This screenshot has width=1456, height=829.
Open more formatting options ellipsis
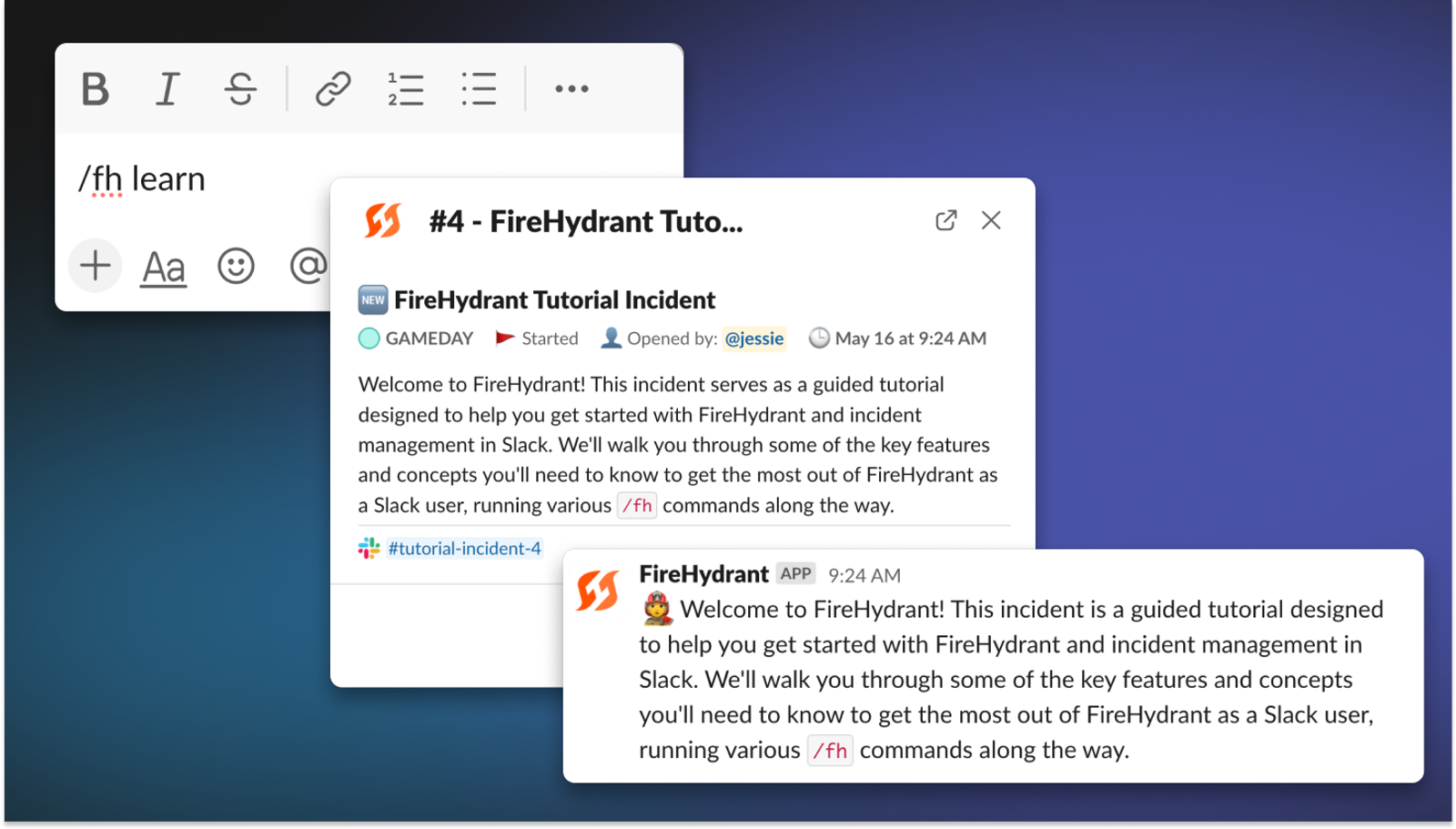pyautogui.click(x=571, y=88)
